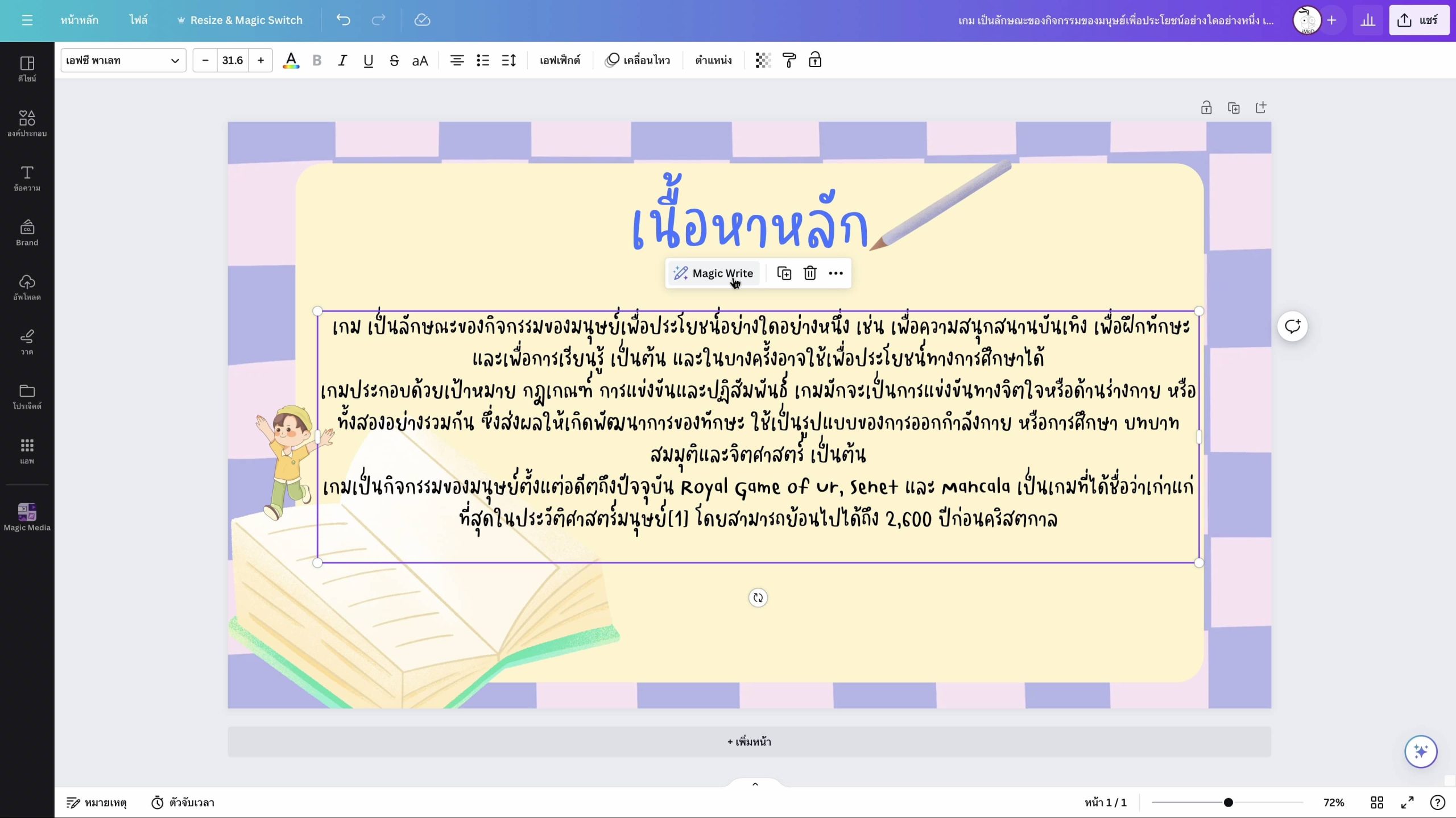This screenshot has width=1456, height=818.
Task: Click the copy style paint roller icon
Action: click(789, 60)
